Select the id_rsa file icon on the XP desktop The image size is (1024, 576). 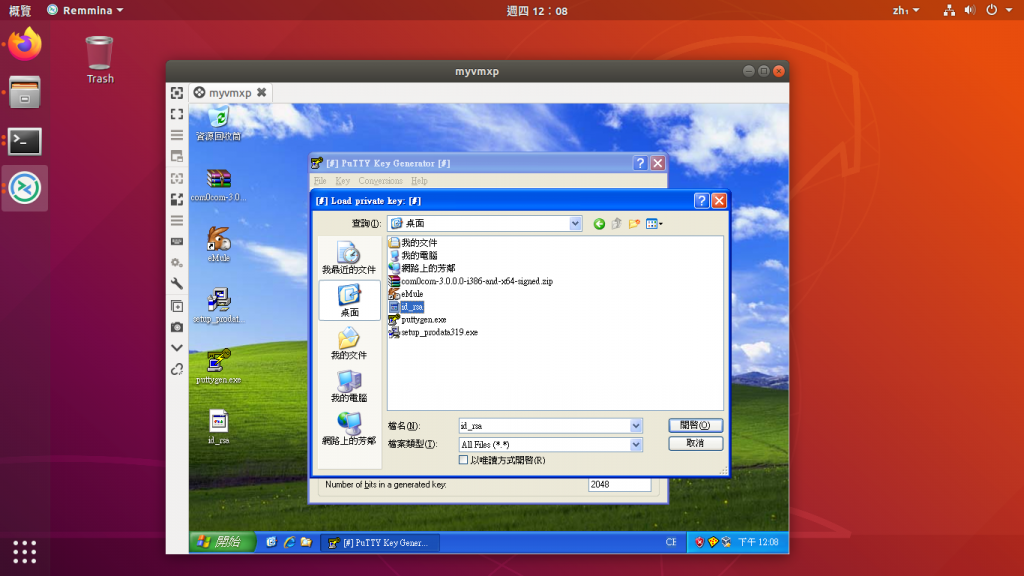pos(219,427)
